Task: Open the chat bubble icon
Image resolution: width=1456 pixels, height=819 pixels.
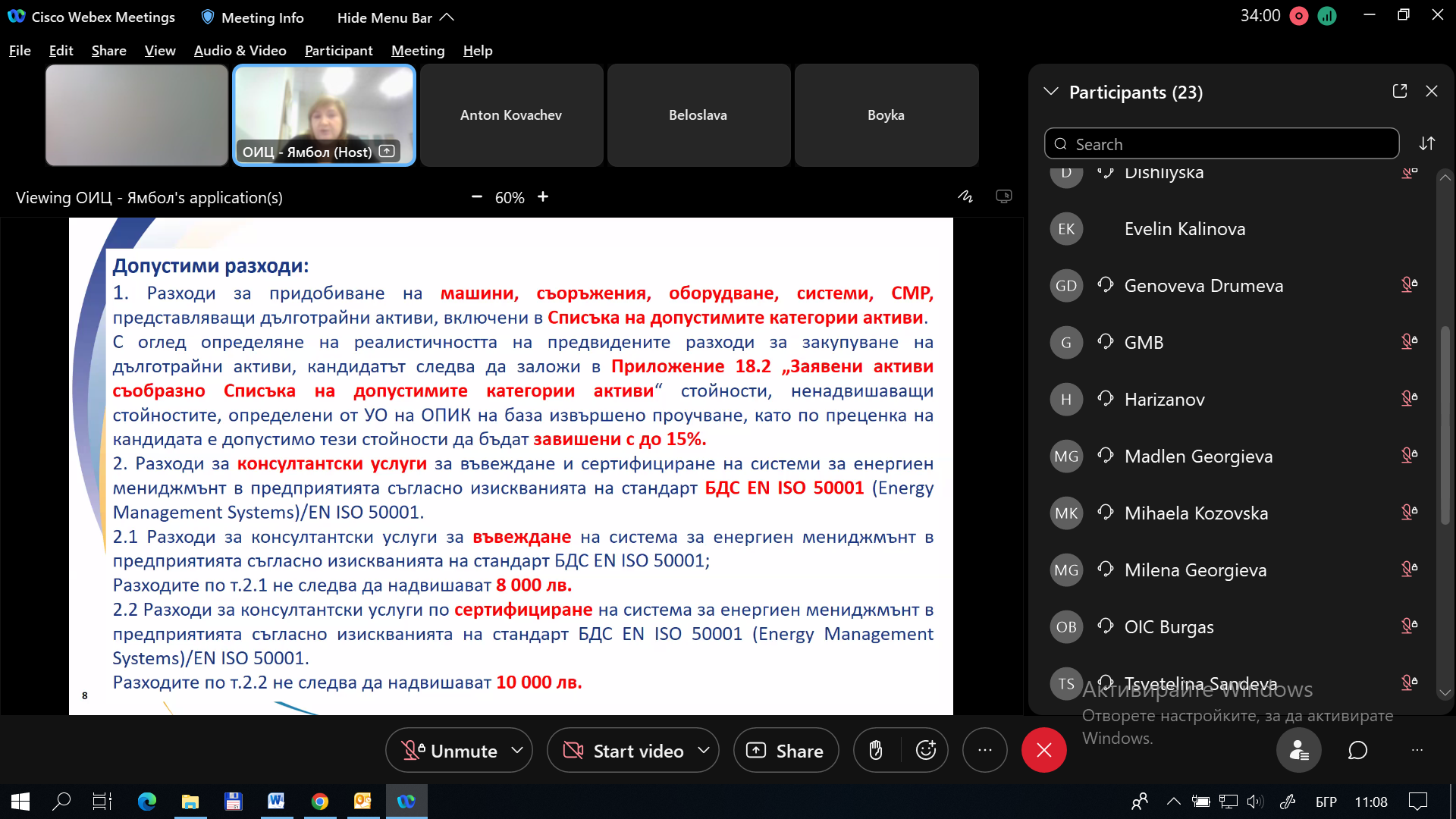Action: [1358, 750]
